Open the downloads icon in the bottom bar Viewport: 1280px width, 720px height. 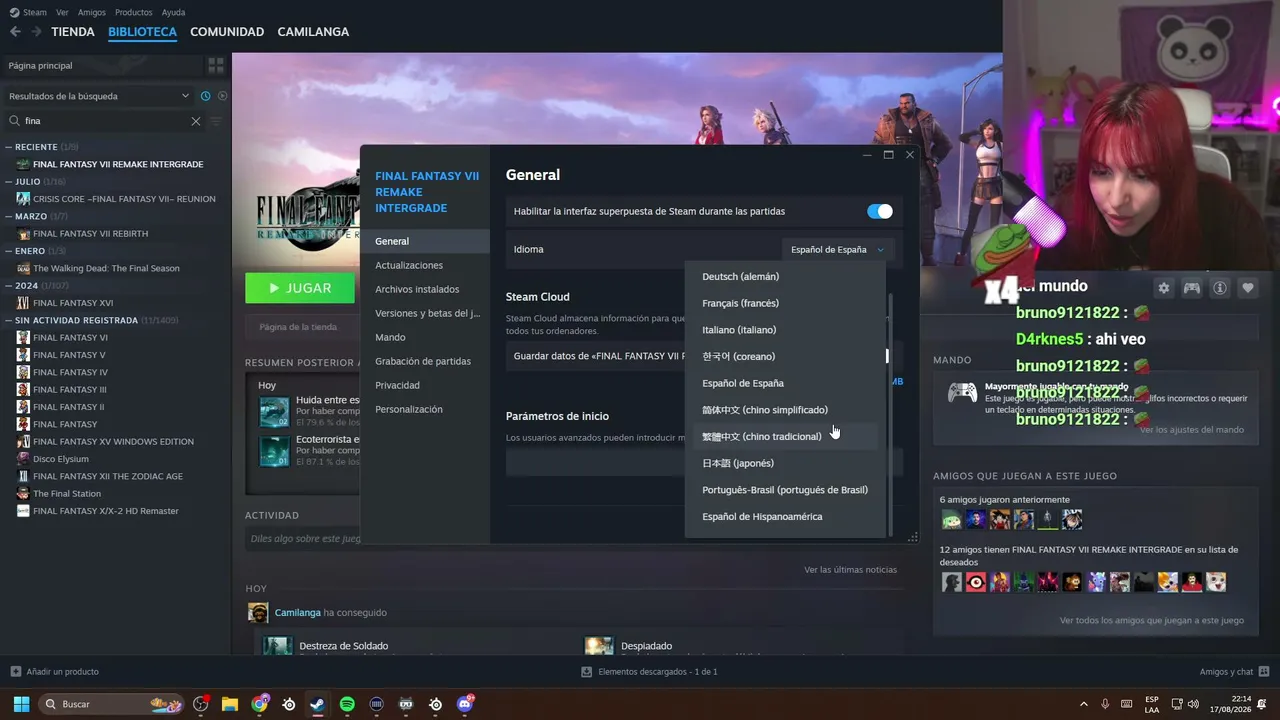point(587,672)
